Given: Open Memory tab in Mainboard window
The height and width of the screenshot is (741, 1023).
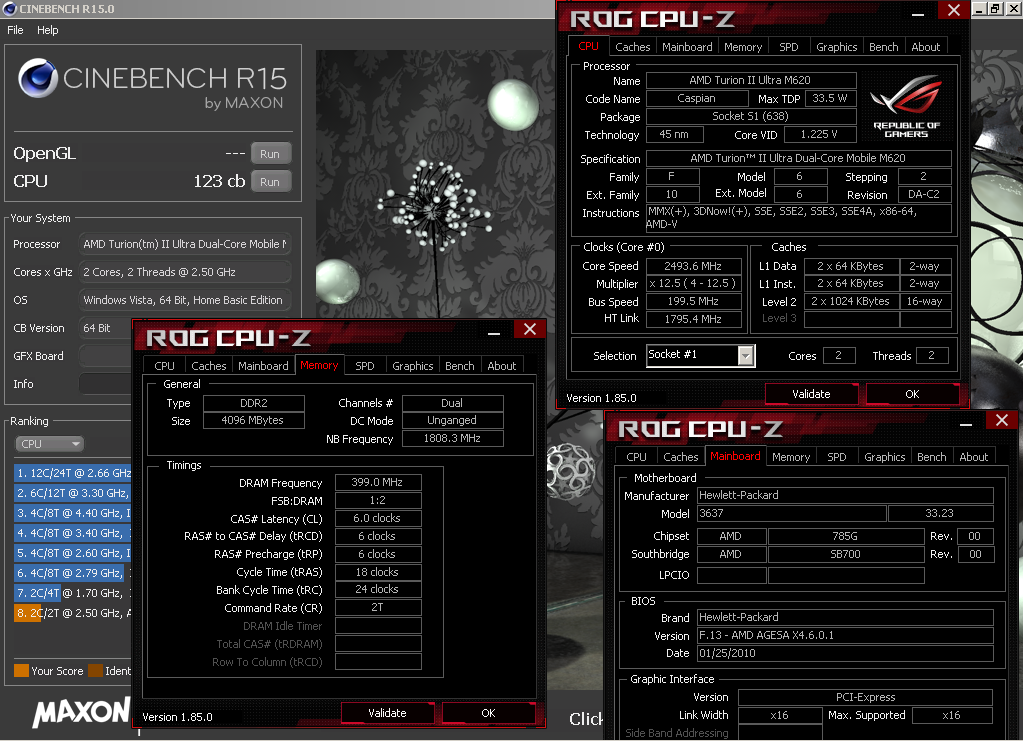Looking at the screenshot, I should (x=791, y=457).
